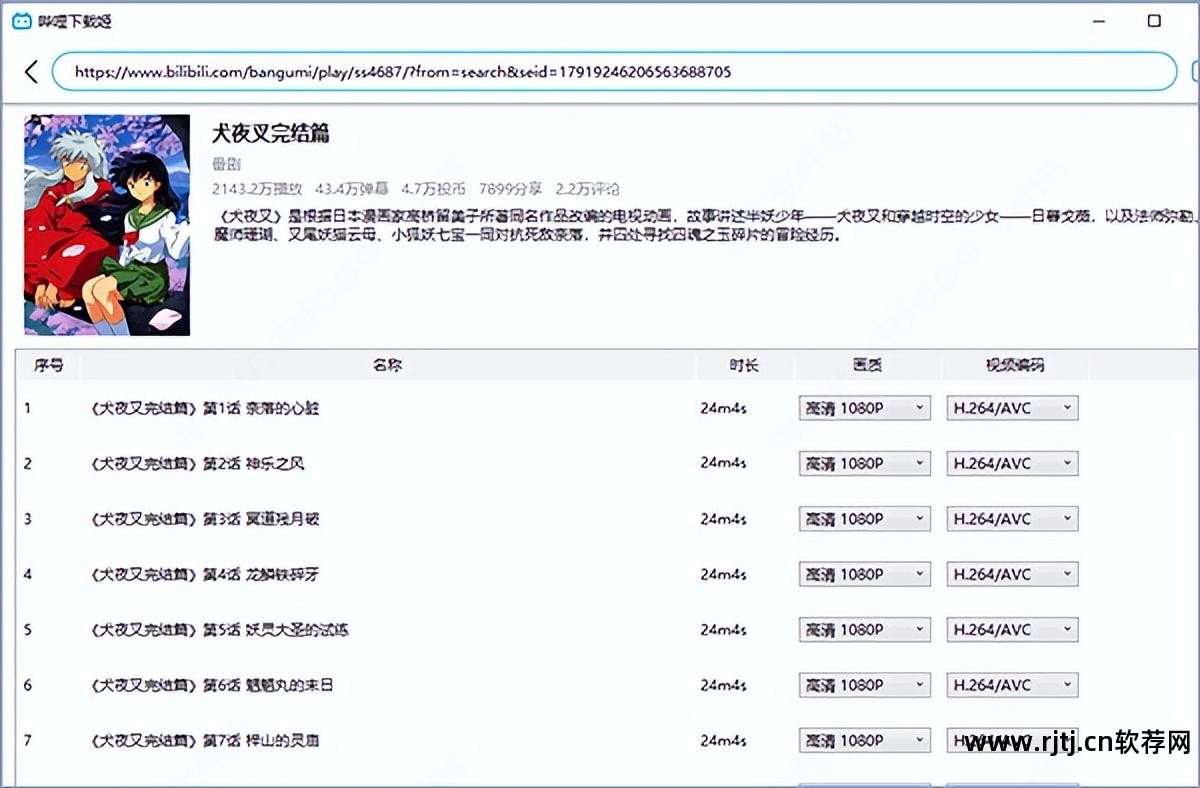The width and height of the screenshot is (1200, 788).
Task: Click 24m4s duration for 第6话 row
Action: 723,685
